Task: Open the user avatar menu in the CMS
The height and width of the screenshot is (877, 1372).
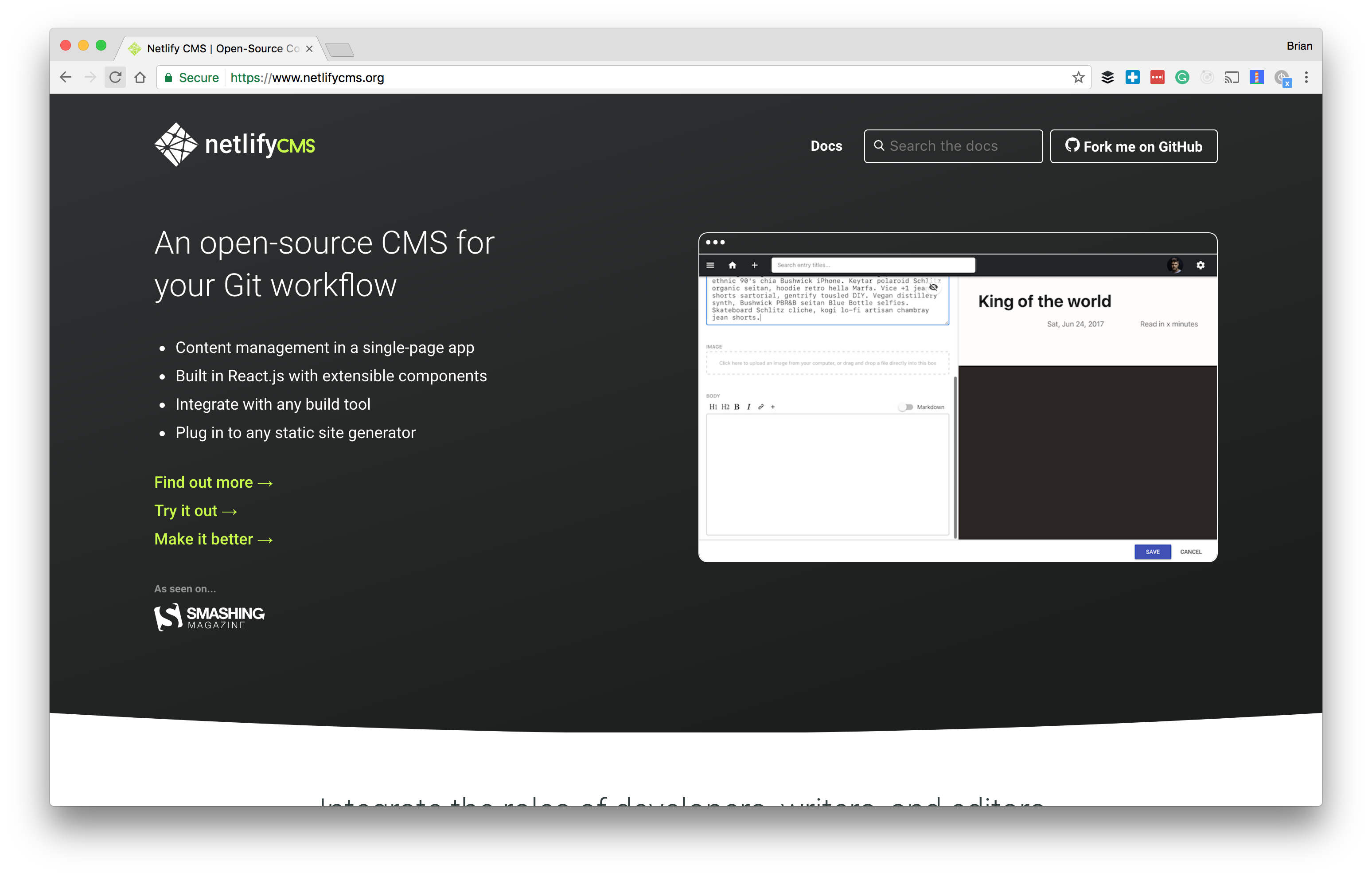Action: [x=1175, y=265]
